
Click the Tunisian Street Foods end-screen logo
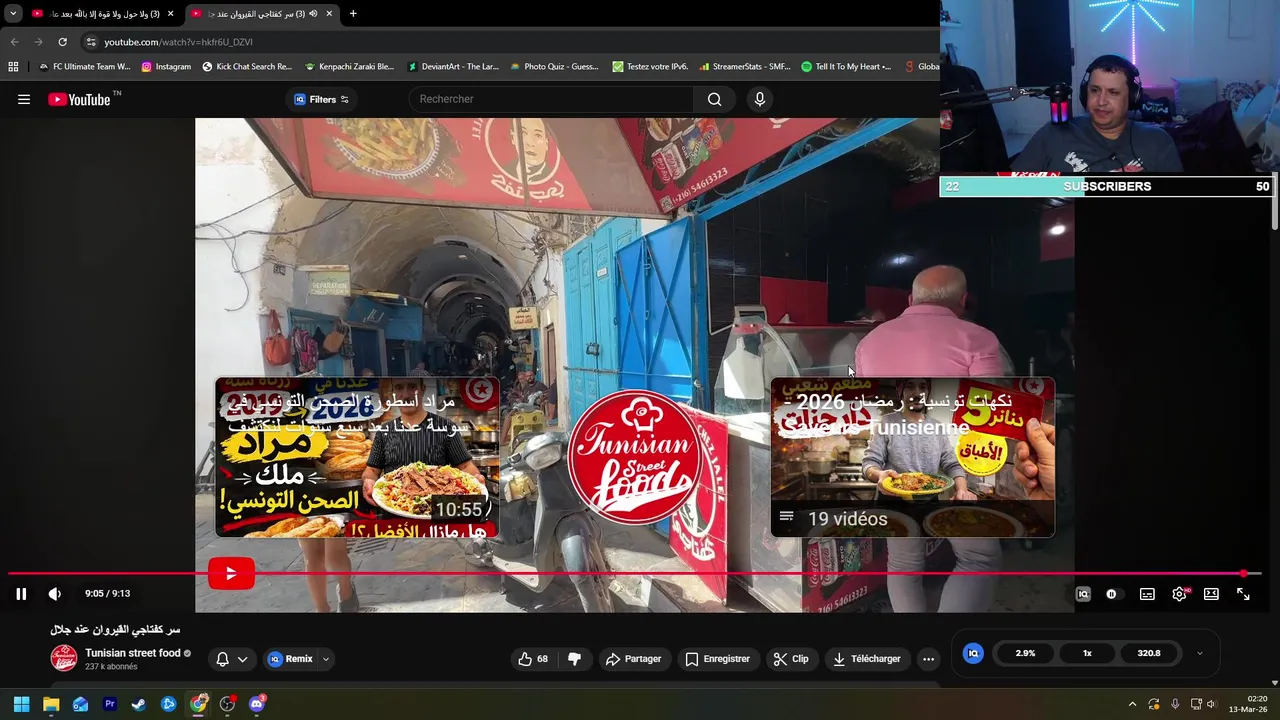point(634,457)
